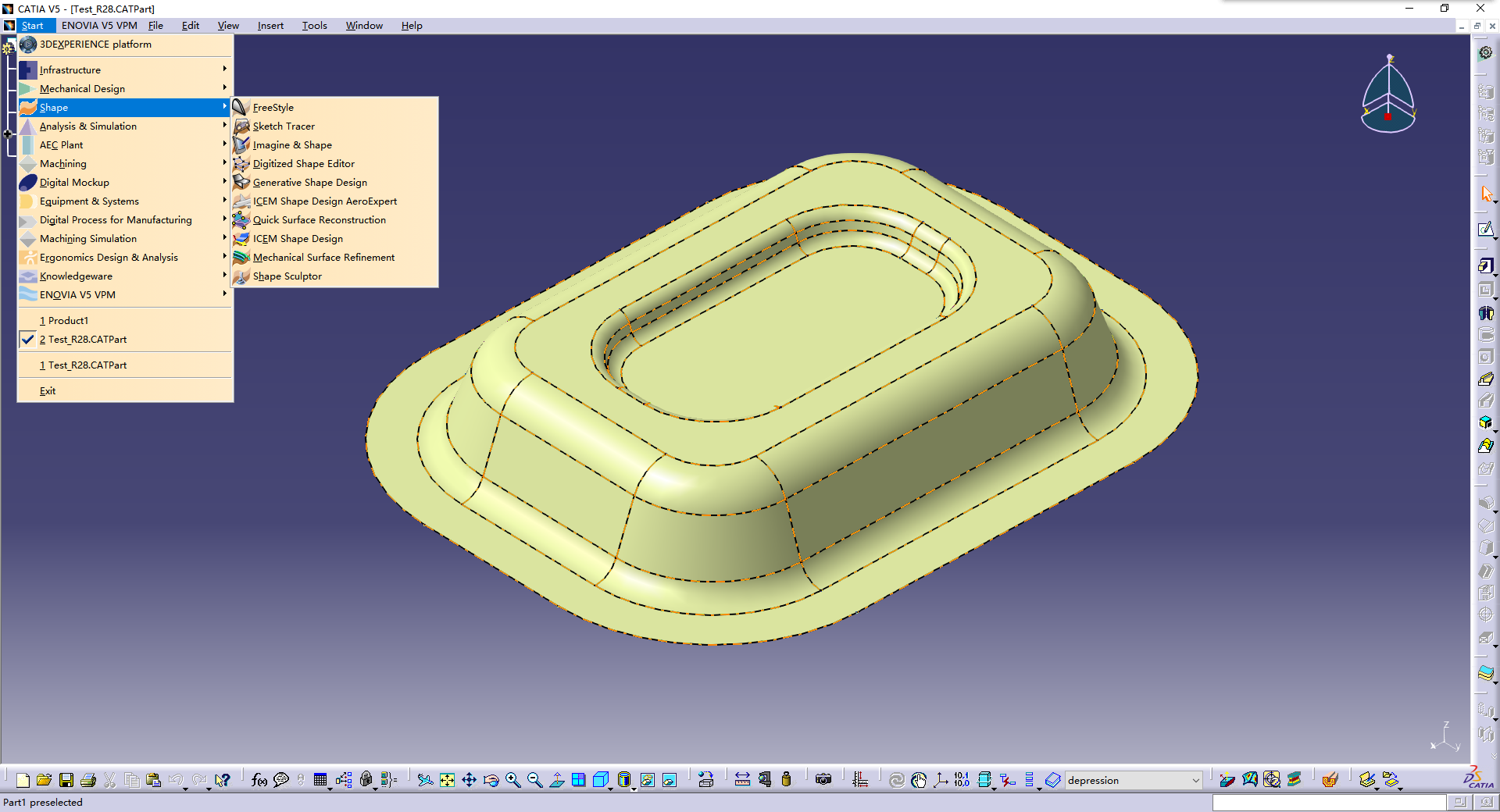Open the Formula f(x) tool

coord(259,780)
